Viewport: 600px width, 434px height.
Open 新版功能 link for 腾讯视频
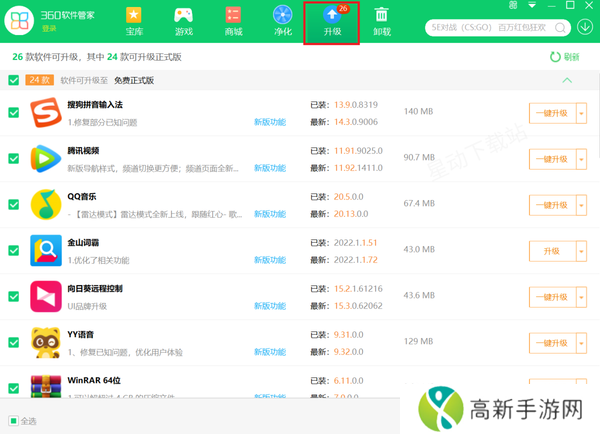tap(270, 168)
